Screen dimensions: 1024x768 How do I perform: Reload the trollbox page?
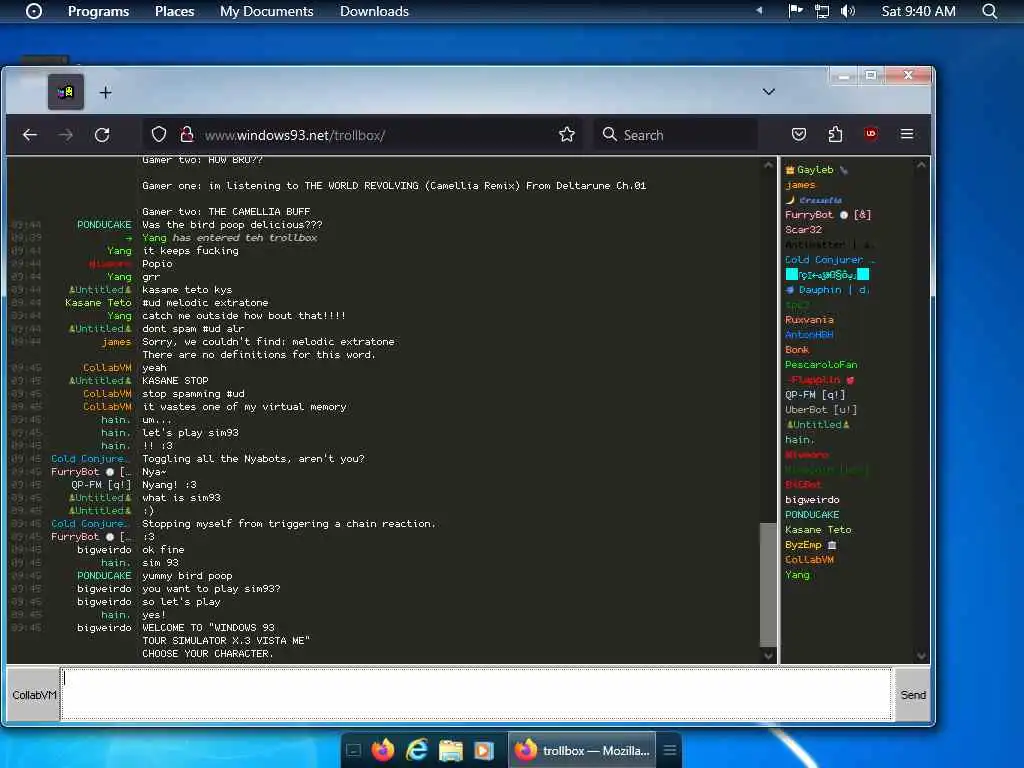tap(102, 135)
